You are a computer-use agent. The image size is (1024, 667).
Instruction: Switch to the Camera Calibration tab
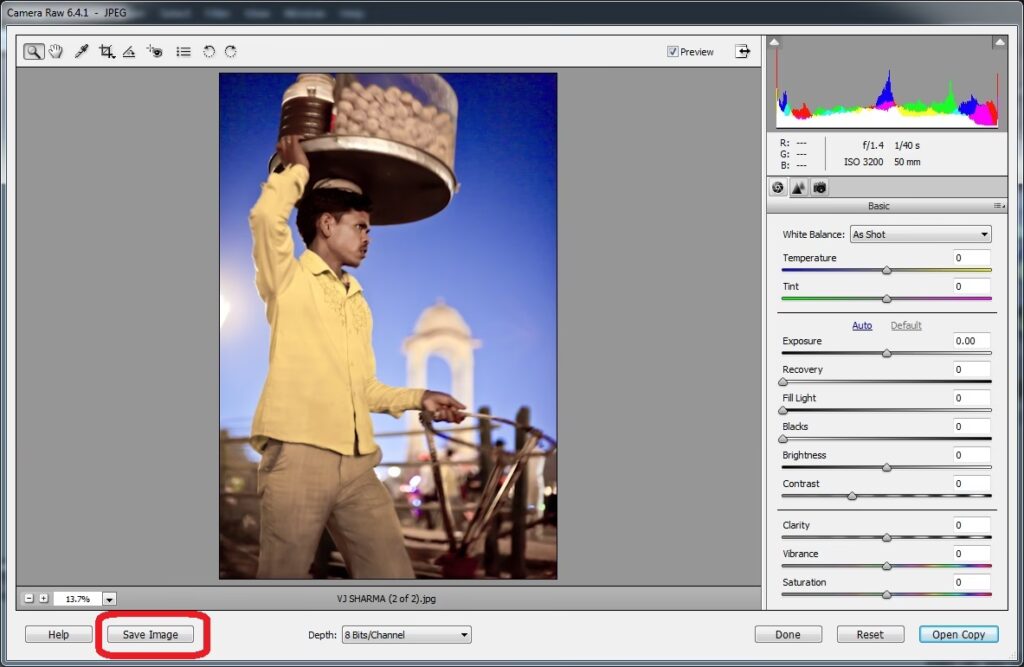(x=819, y=187)
